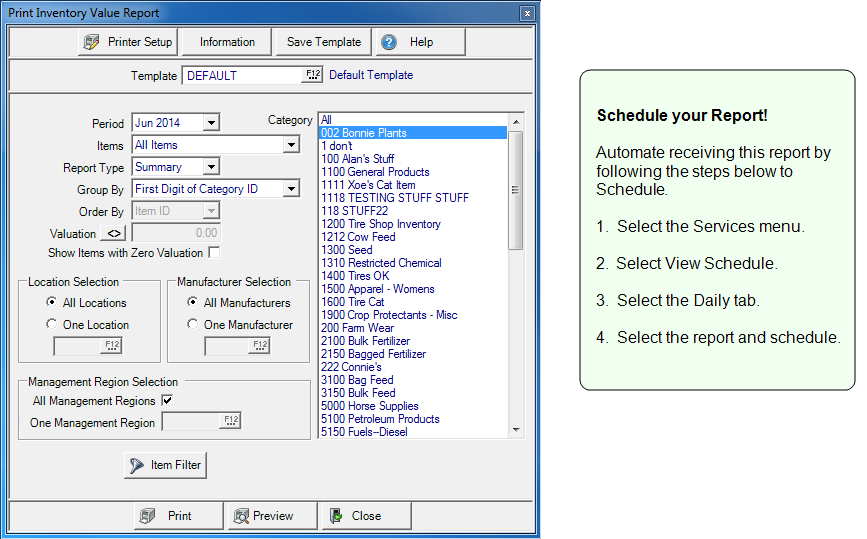Enable Show Items with Zero Valuation
The height and width of the screenshot is (539, 867).
click(214, 253)
